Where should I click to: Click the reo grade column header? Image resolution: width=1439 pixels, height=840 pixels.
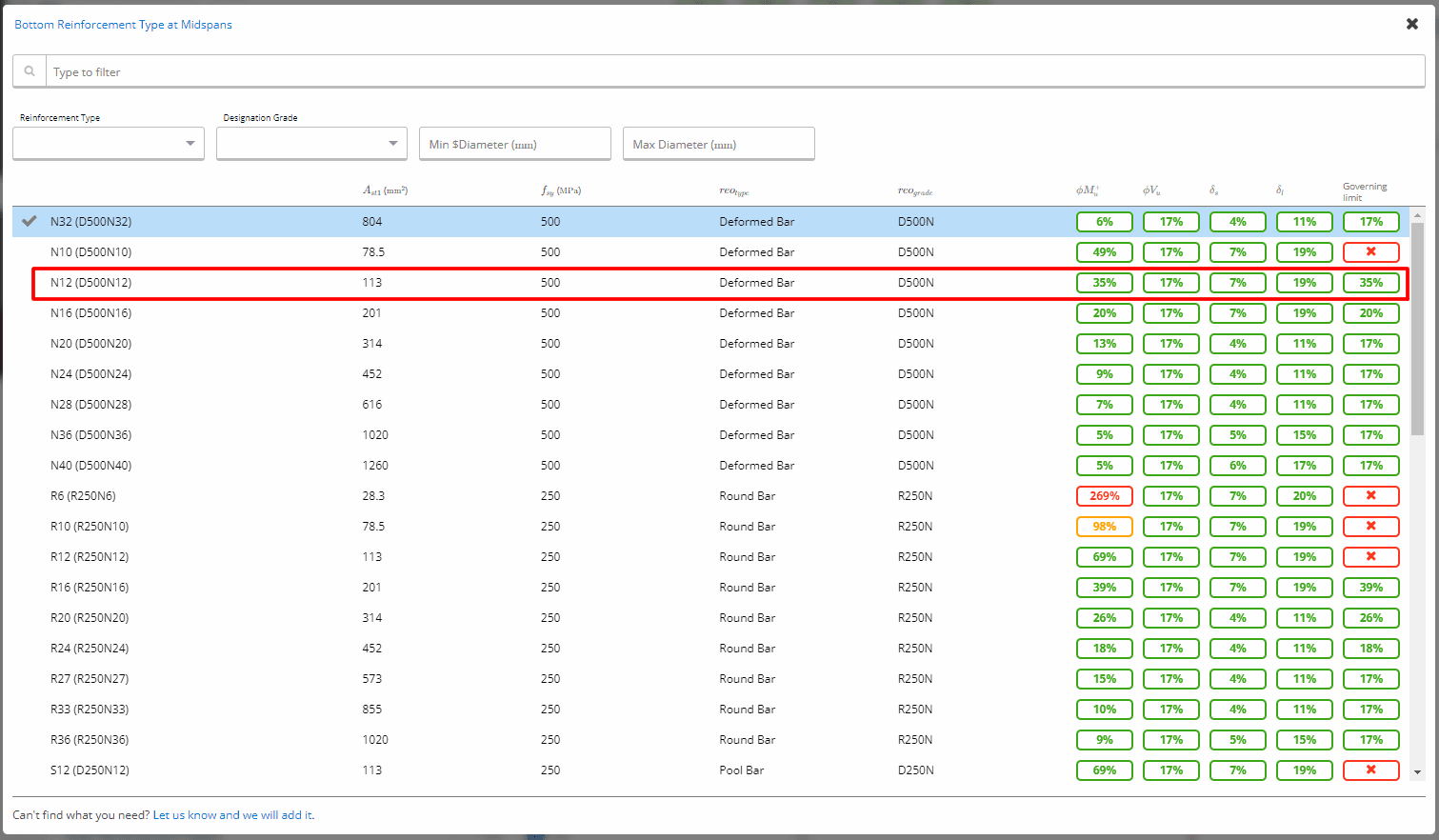pos(915,191)
